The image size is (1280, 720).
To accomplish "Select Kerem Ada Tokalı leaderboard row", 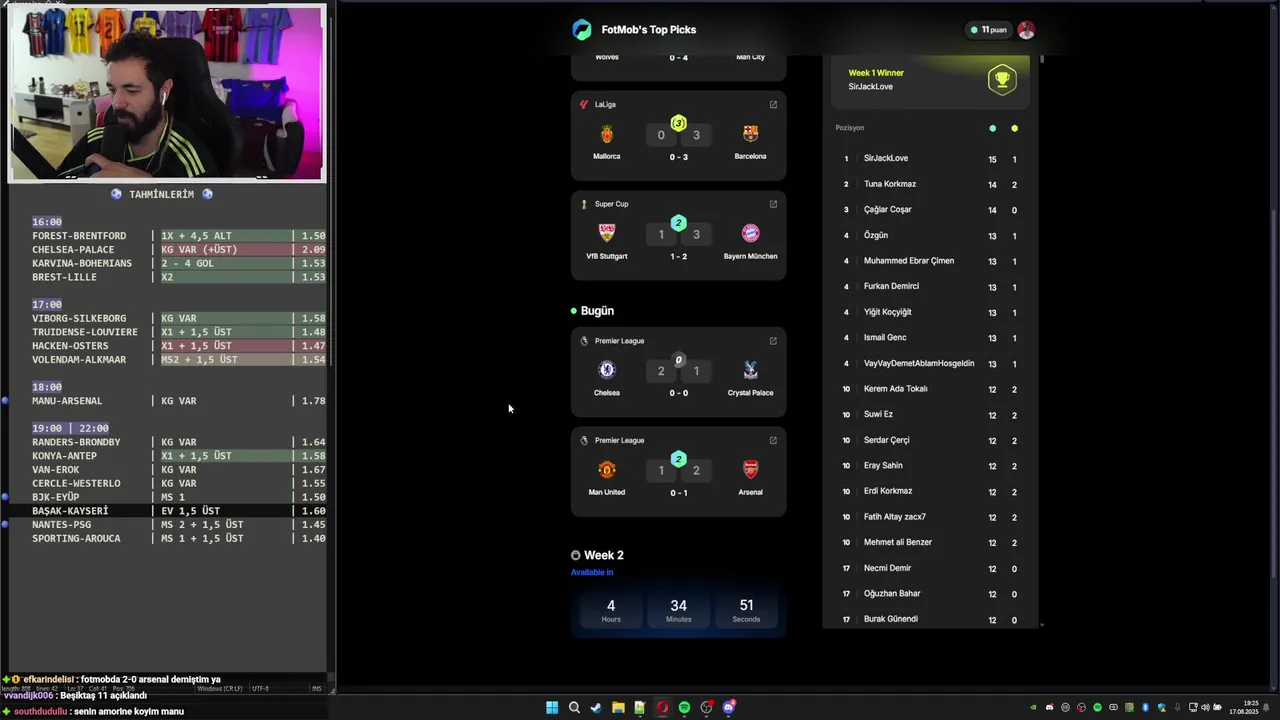I will click(x=930, y=389).
